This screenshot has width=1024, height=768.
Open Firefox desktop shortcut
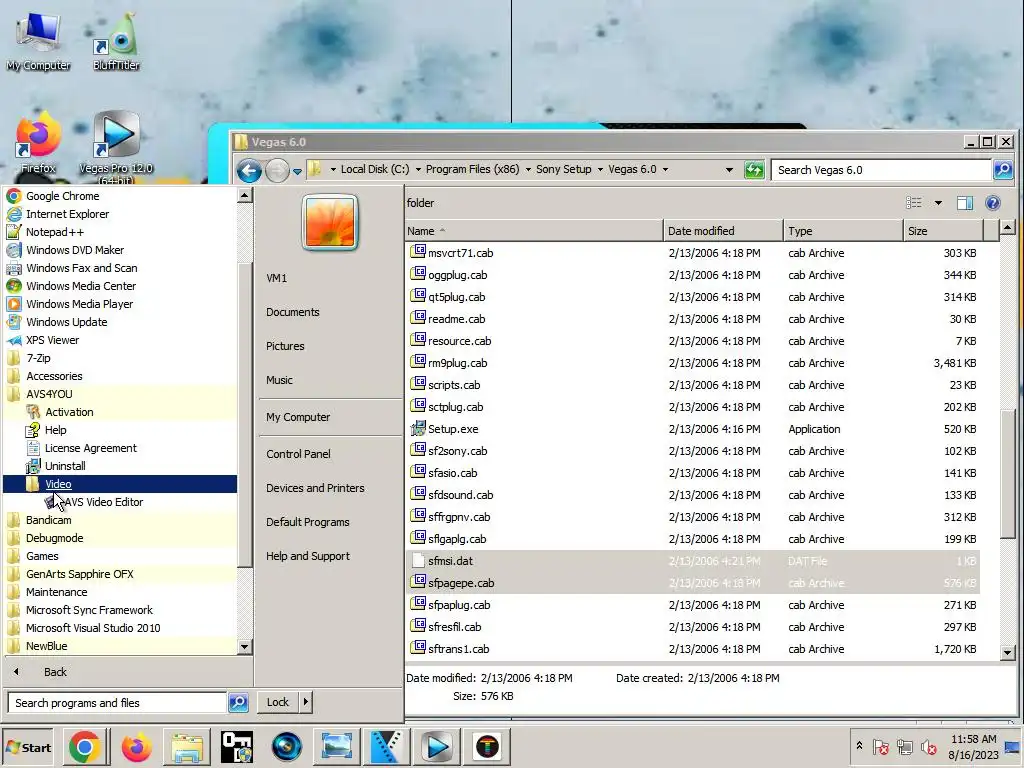pyautogui.click(x=38, y=143)
